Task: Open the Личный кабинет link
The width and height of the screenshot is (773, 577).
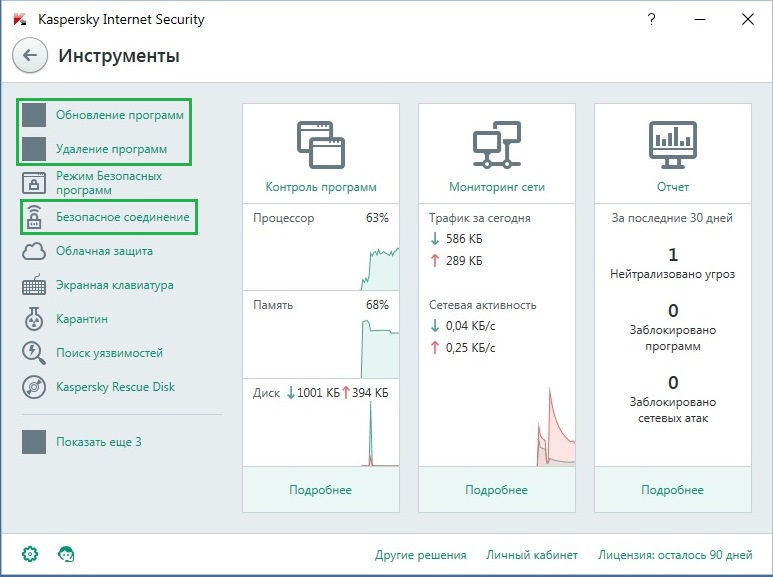Action: click(532, 555)
